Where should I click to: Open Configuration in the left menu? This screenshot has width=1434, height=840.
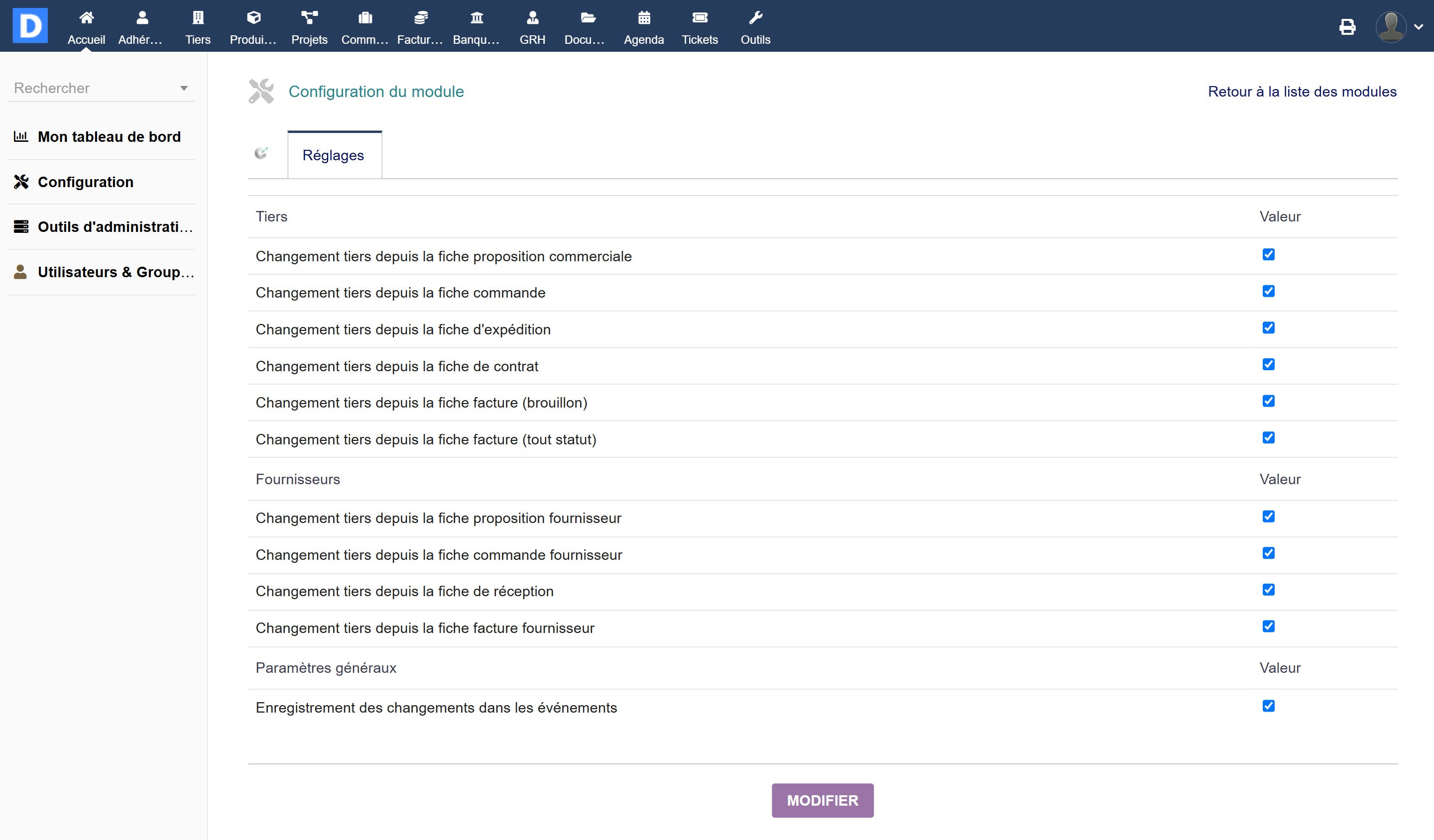(85, 182)
